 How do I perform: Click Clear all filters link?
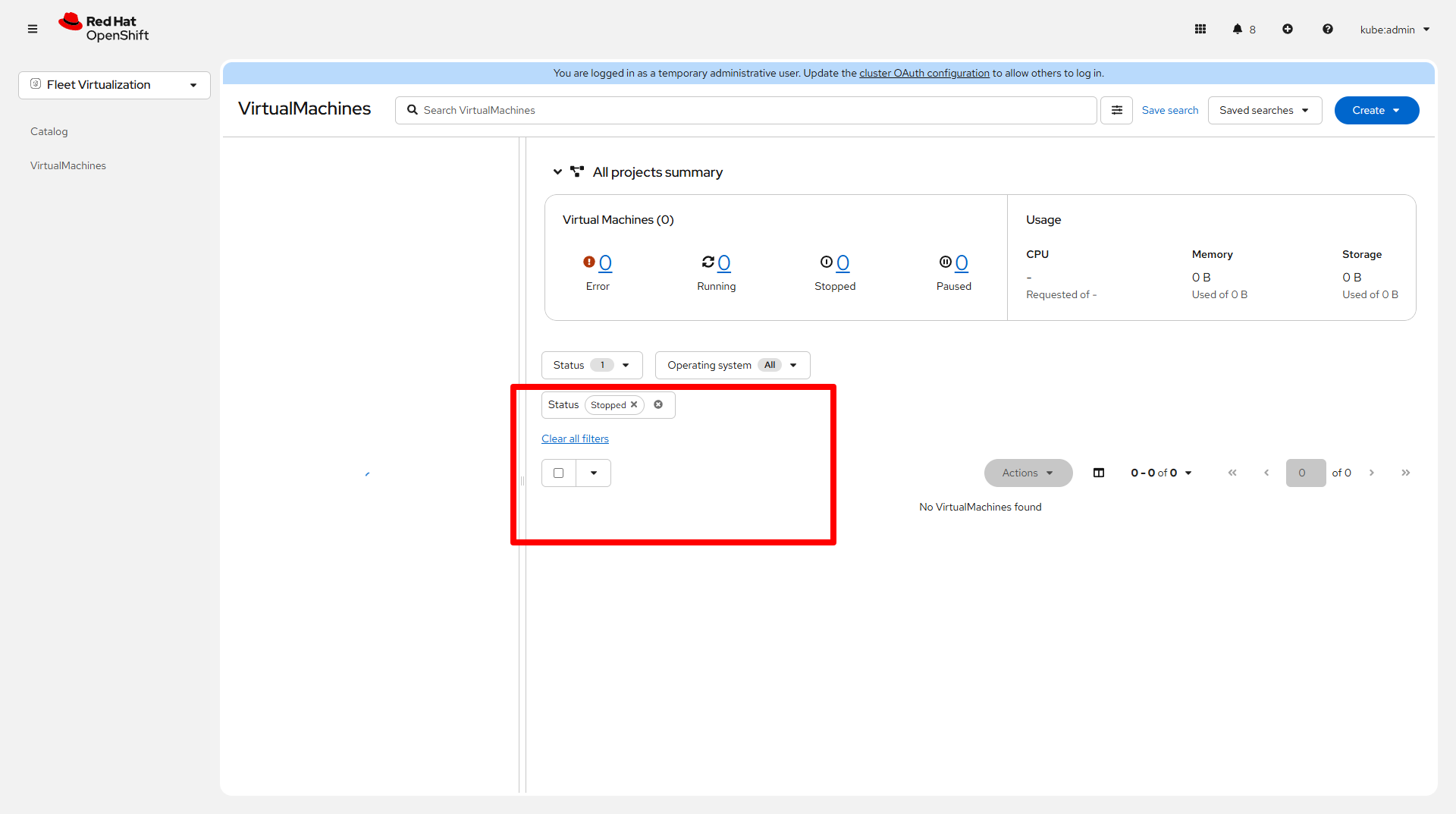575,438
